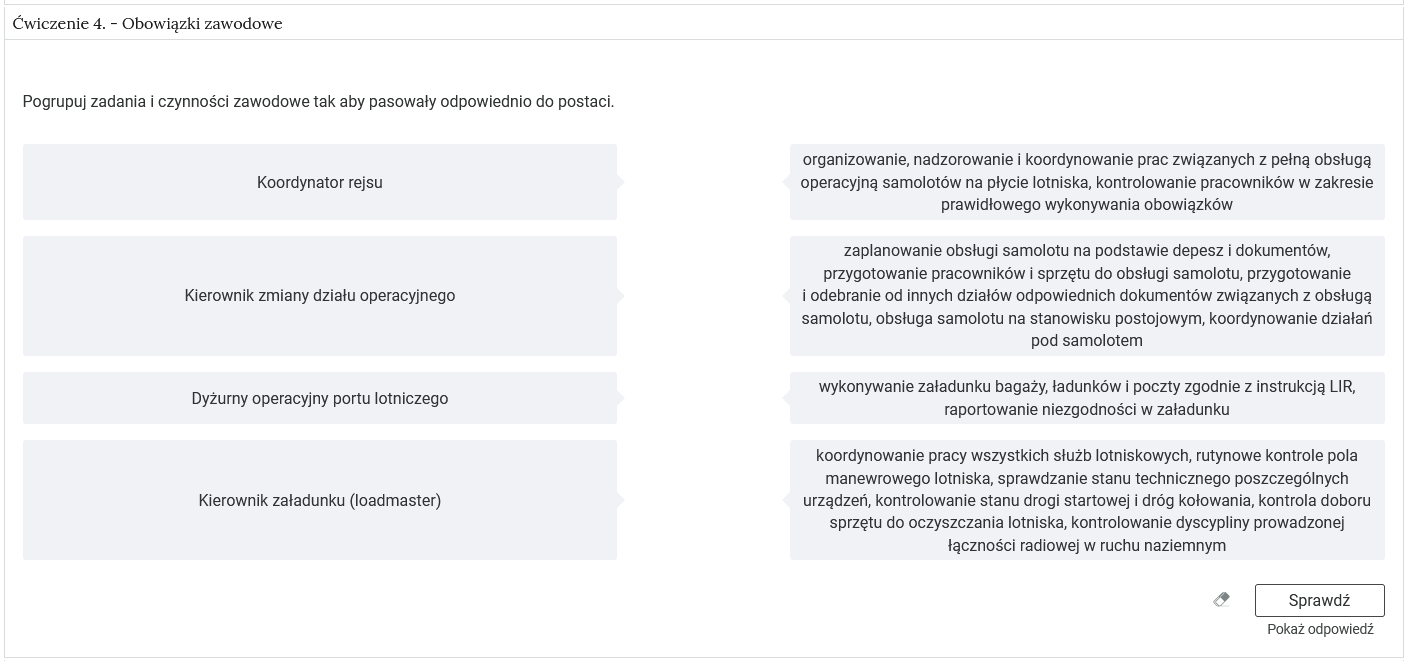Screen dimensions: 1408x661
Task: Select the Kierownik zmiany działu operacyjnego card
Action: [x=319, y=296]
